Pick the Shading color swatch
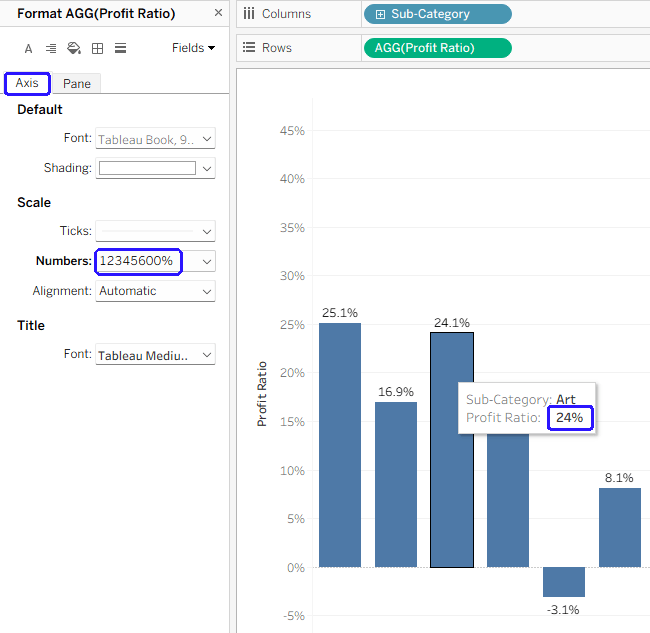The width and height of the screenshot is (650, 633). (147, 168)
